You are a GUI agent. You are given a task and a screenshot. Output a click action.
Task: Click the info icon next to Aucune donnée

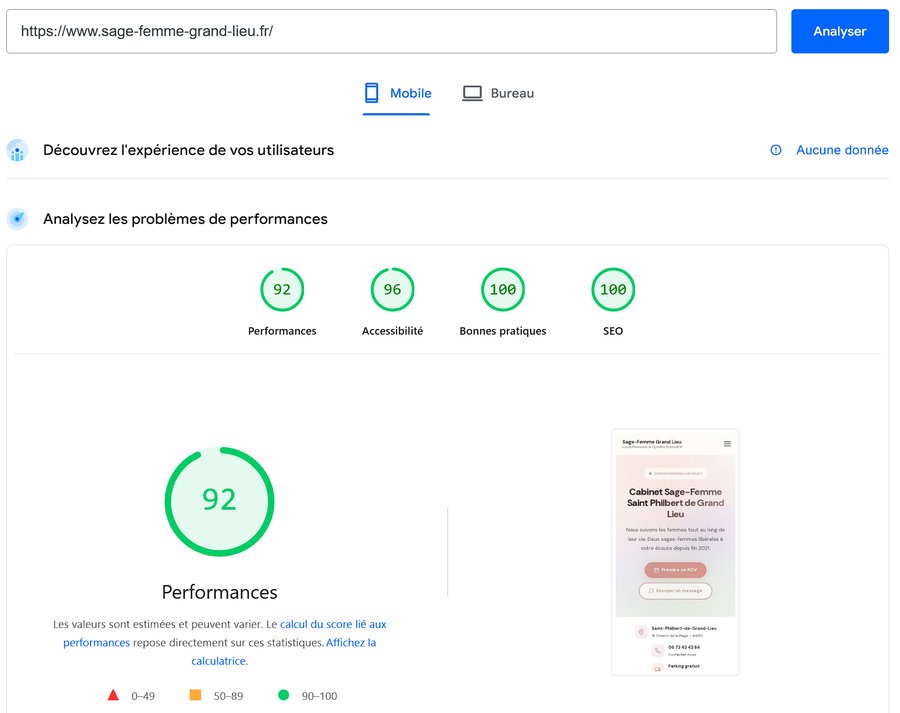(776, 149)
